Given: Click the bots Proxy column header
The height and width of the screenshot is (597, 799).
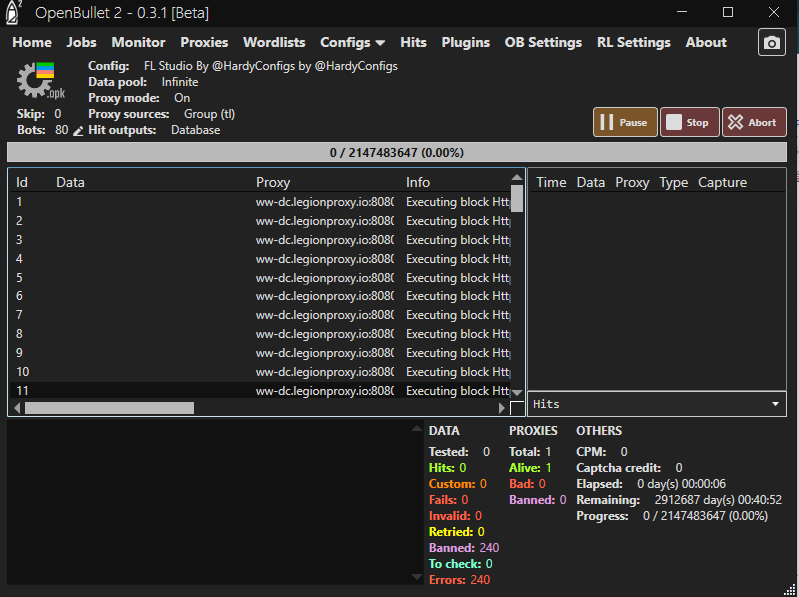Looking at the screenshot, I should [x=273, y=182].
